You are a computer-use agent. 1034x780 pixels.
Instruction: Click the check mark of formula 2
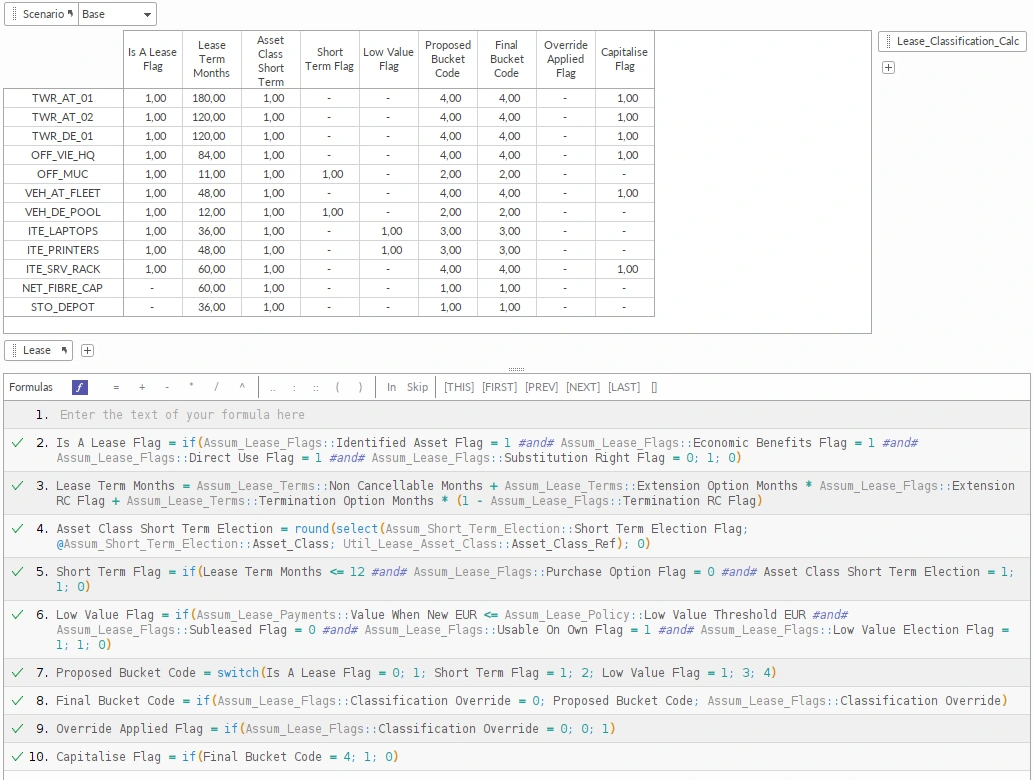coord(18,442)
